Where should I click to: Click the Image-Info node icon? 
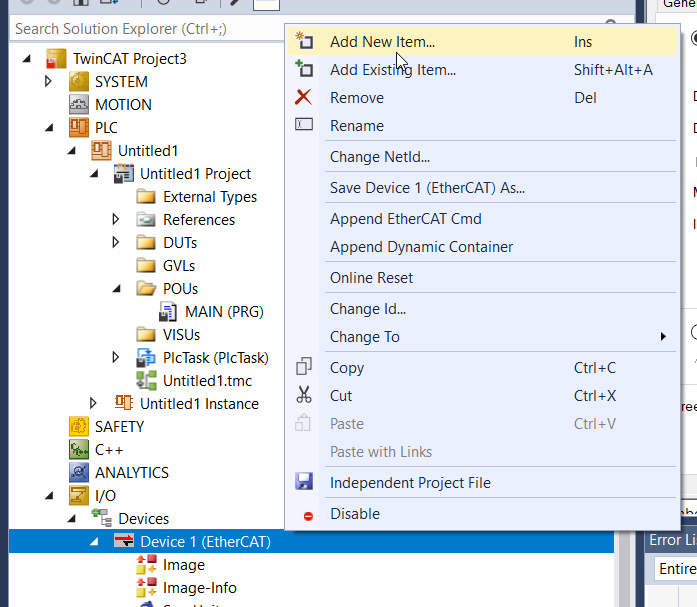(x=146, y=588)
